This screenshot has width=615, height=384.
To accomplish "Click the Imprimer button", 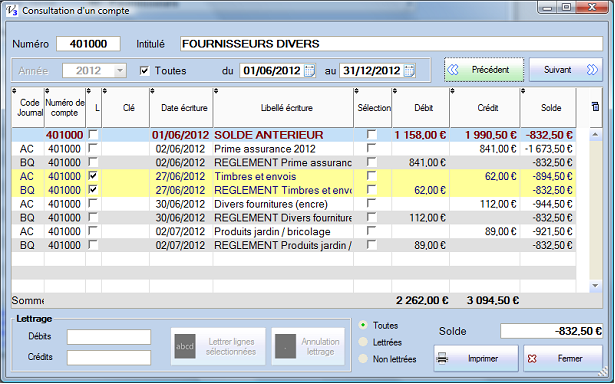I will (476, 359).
